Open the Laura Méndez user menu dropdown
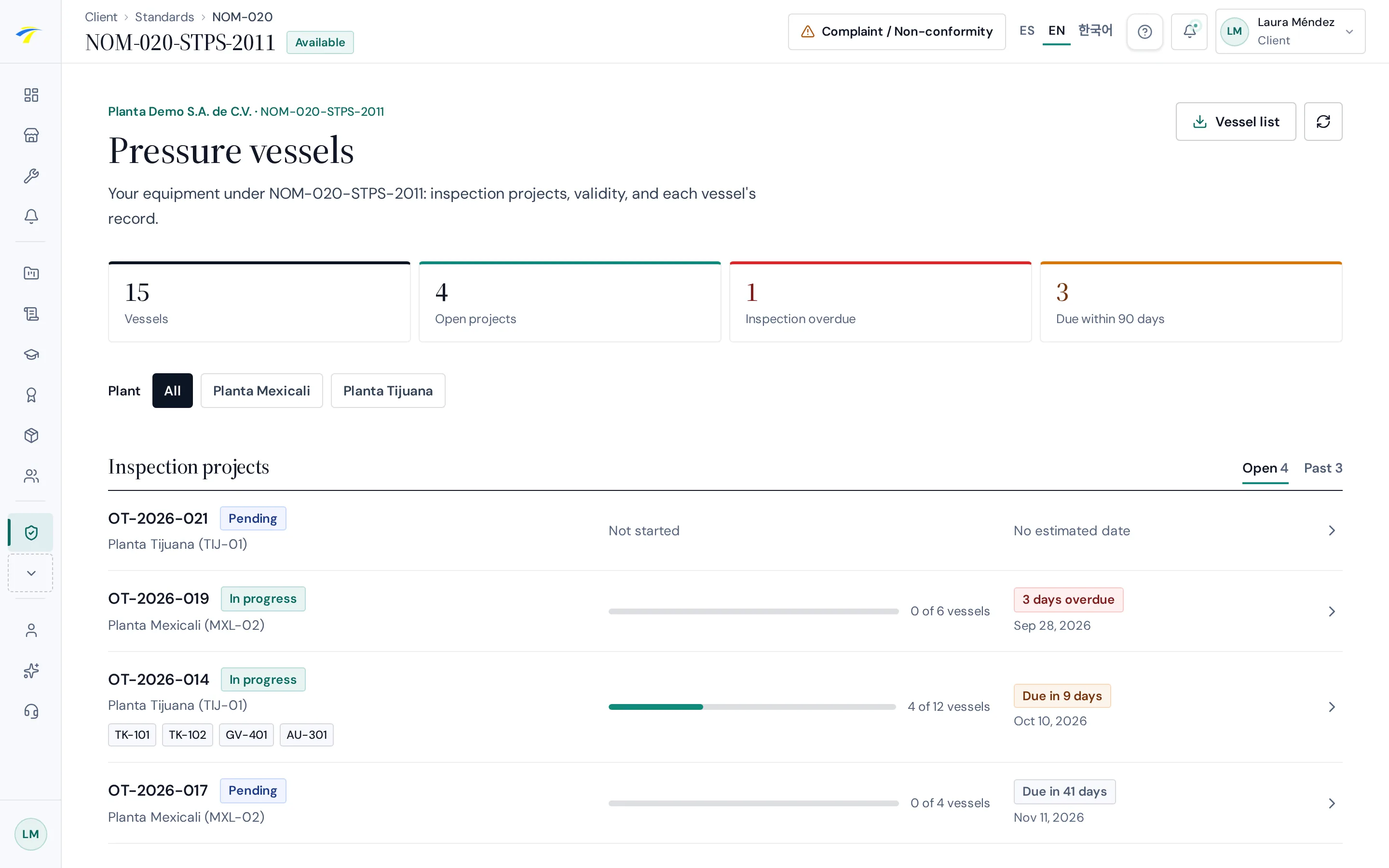 [1290, 31]
